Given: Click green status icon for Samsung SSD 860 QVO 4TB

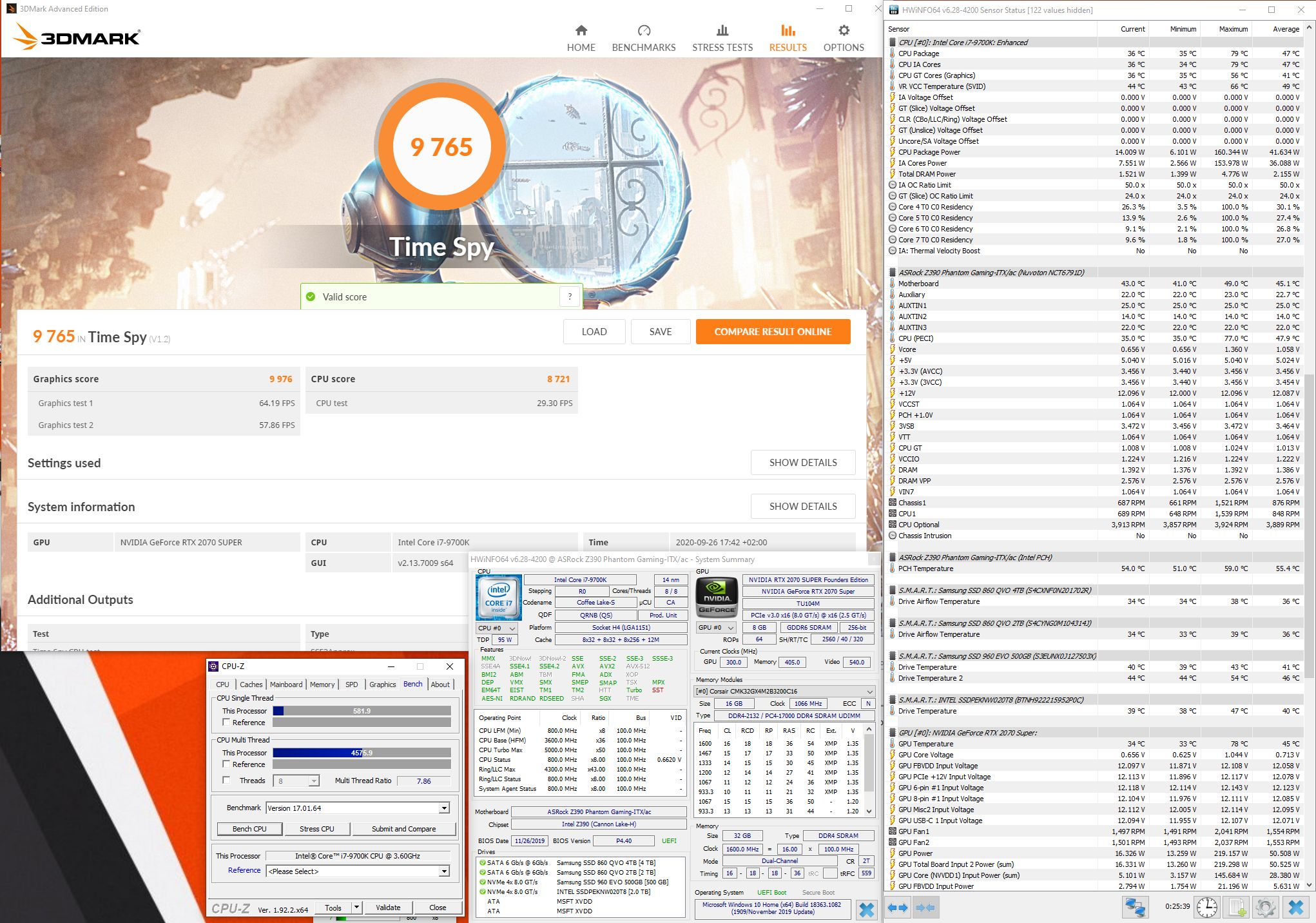Looking at the screenshot, I should point(482,862).
